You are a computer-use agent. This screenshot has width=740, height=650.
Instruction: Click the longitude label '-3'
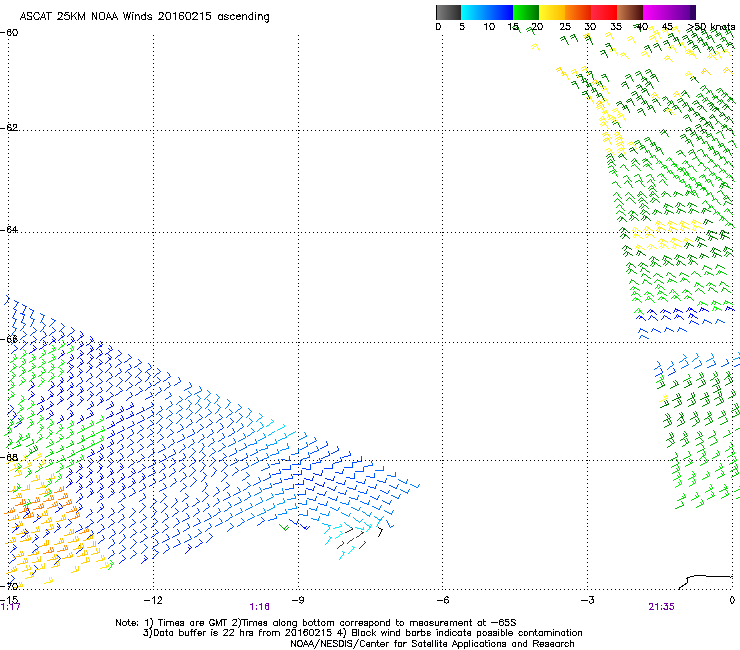[587, 600]
